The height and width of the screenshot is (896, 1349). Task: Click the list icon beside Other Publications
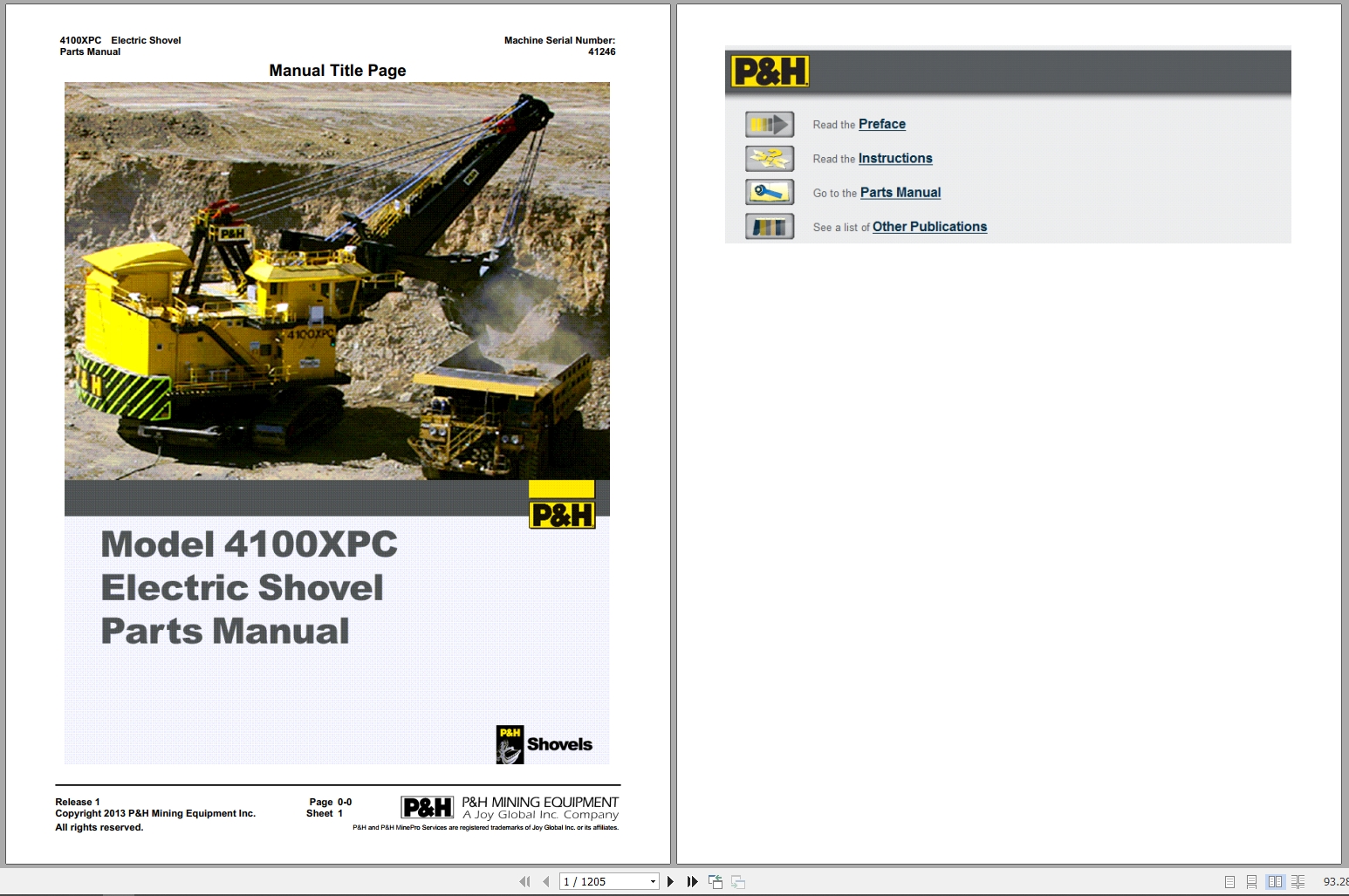point(769,226)
